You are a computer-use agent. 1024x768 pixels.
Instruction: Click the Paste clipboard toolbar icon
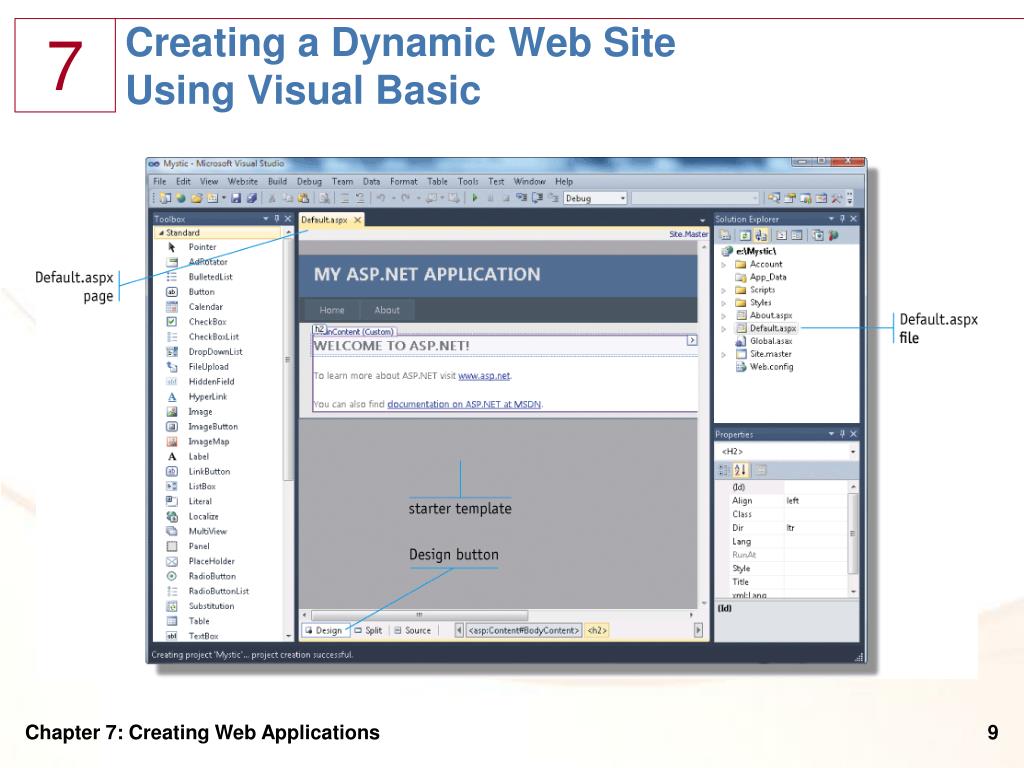(x=303, y=198)
